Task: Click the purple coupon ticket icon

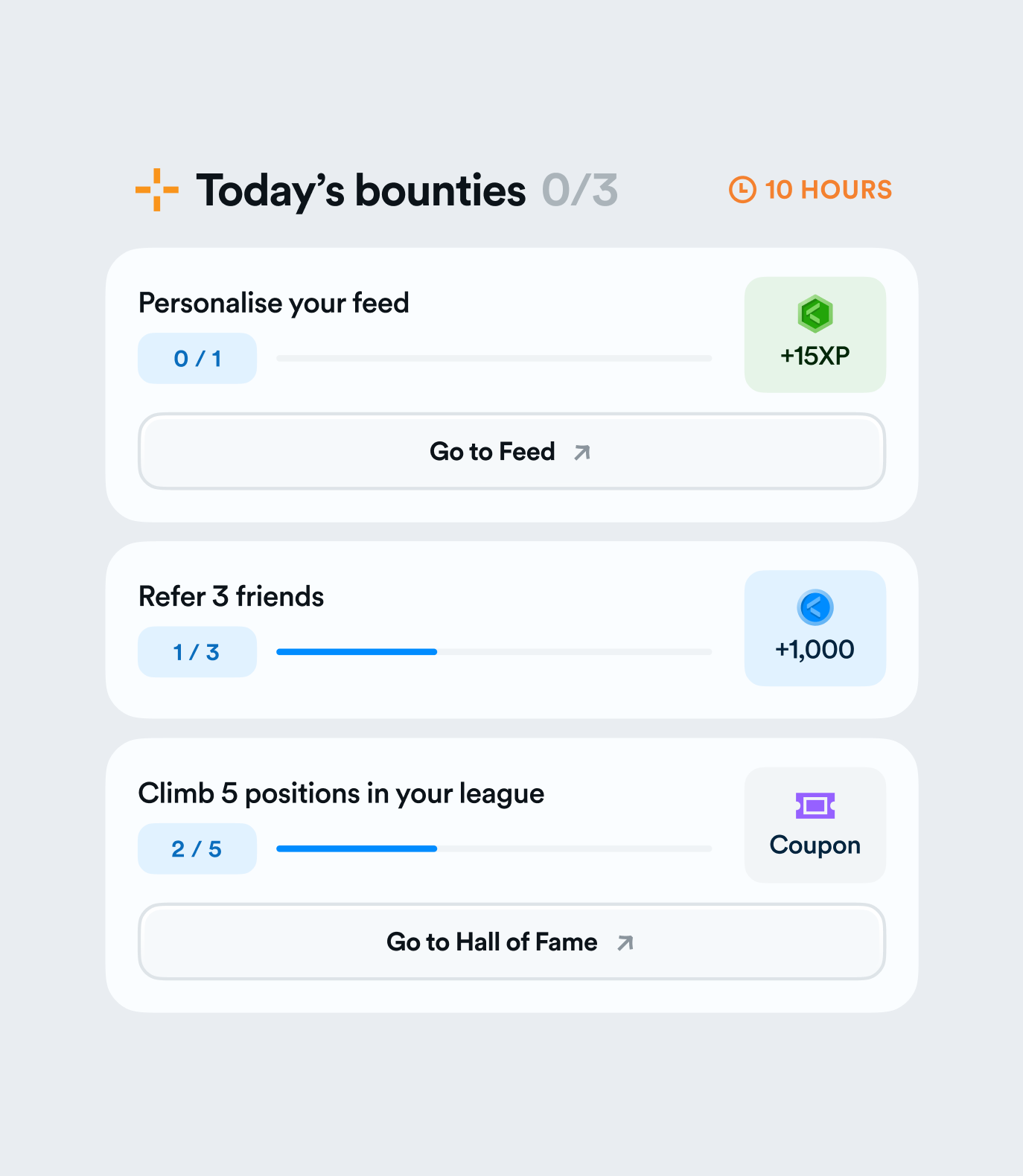Action: coord(815,805)
